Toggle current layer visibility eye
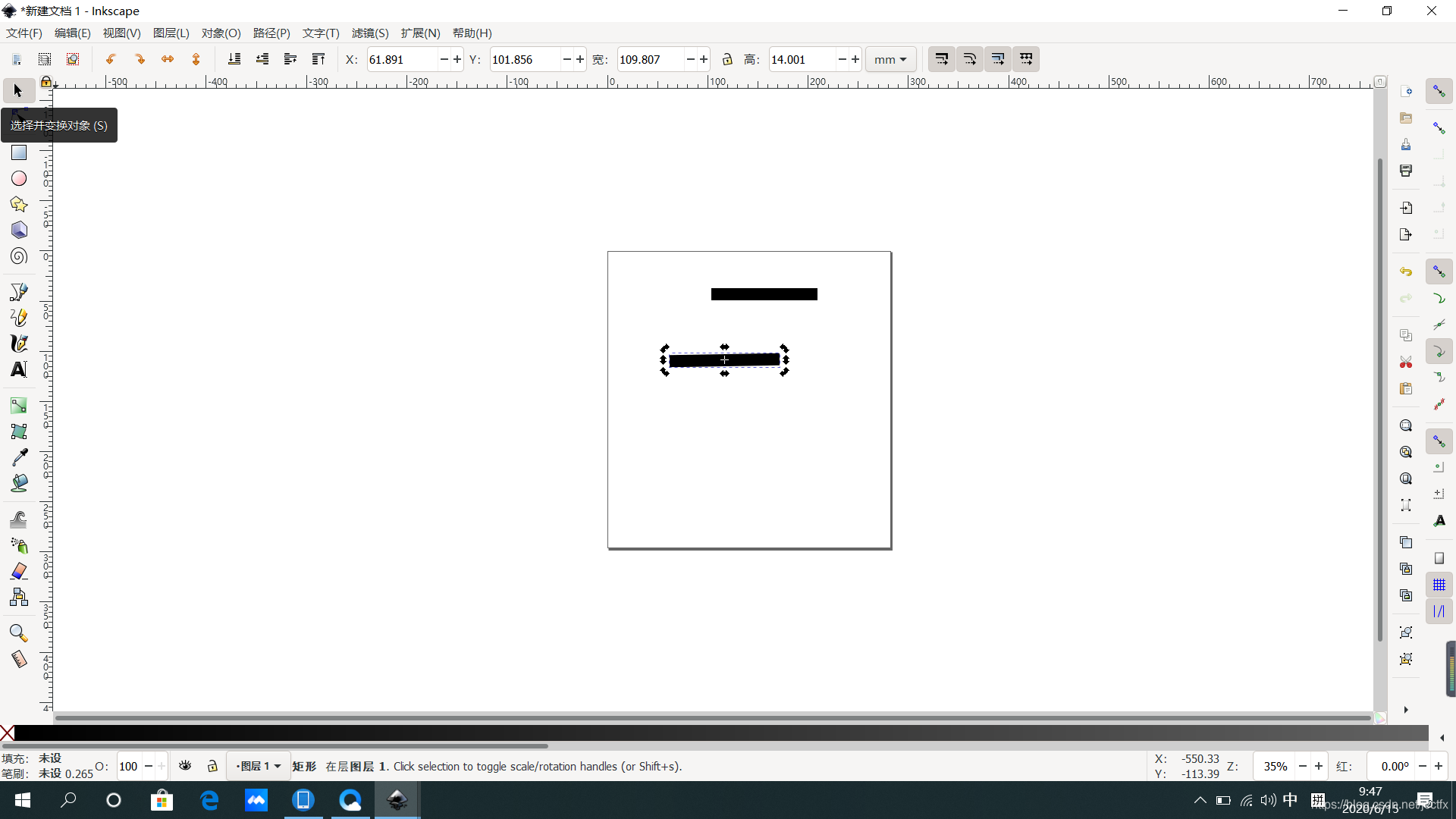The image size is (1456, 819). [185, 766]
